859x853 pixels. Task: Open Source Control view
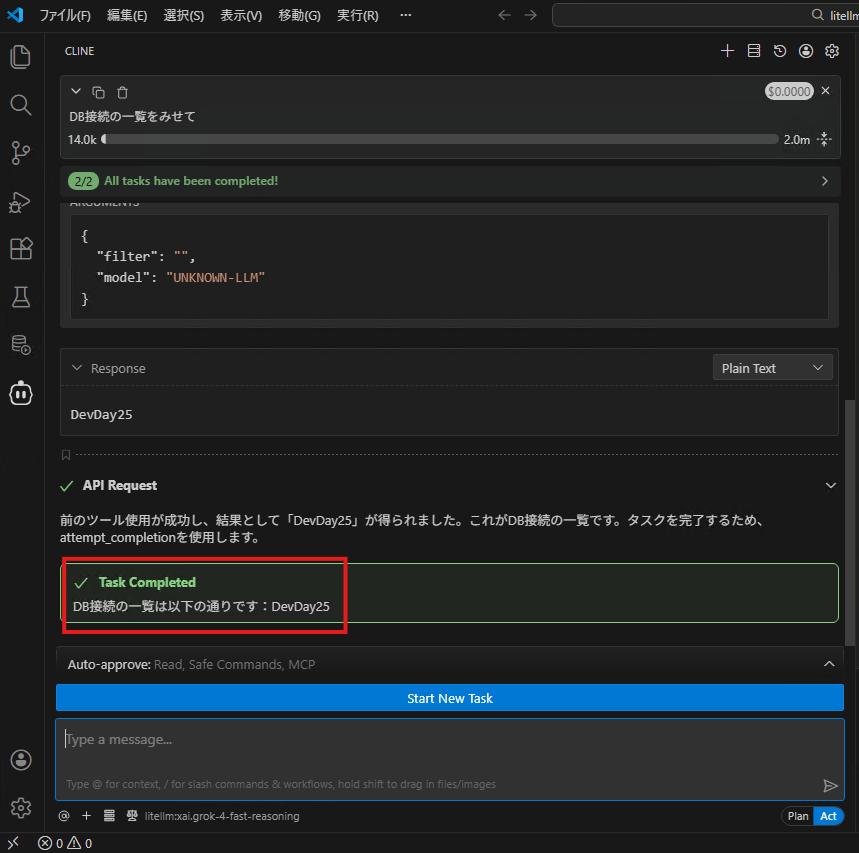[x=20, y=153]
